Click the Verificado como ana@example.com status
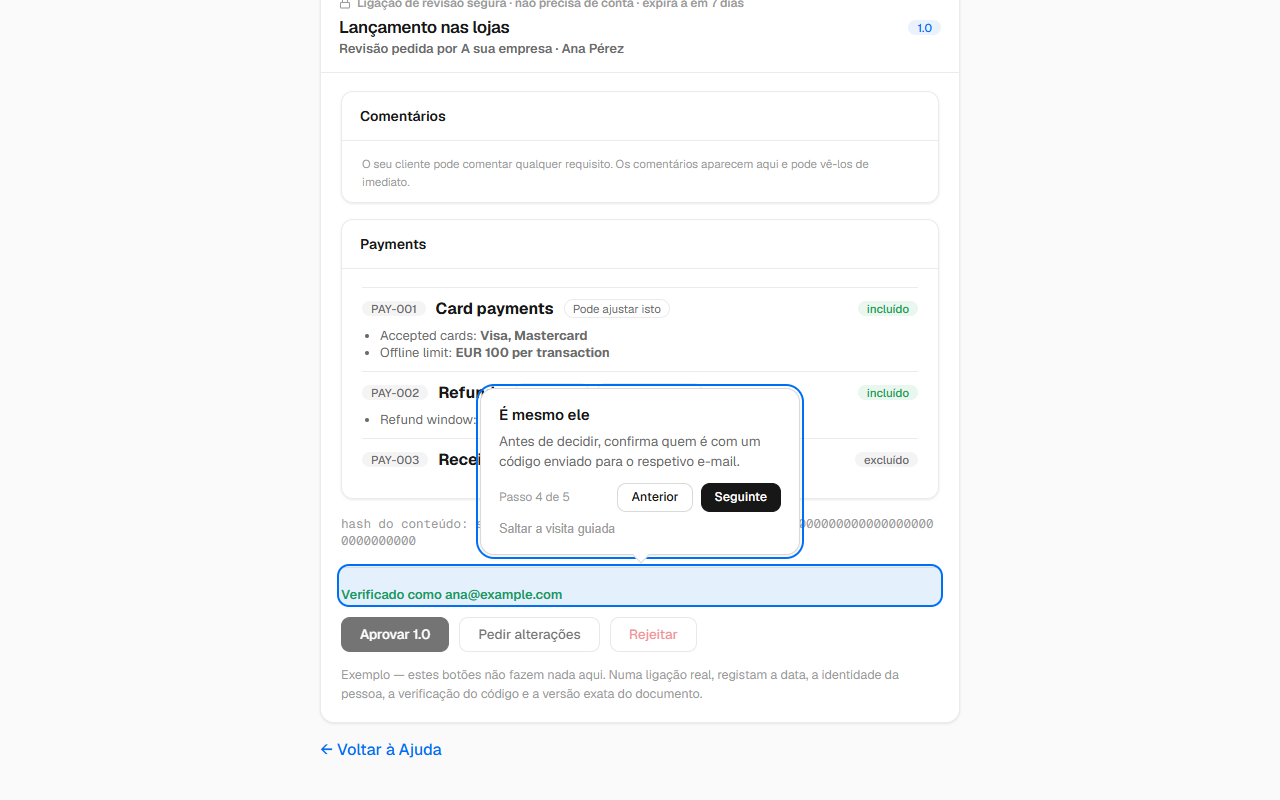The height and width of the screenshot is (800, 1280). click(x=452, y=594)
